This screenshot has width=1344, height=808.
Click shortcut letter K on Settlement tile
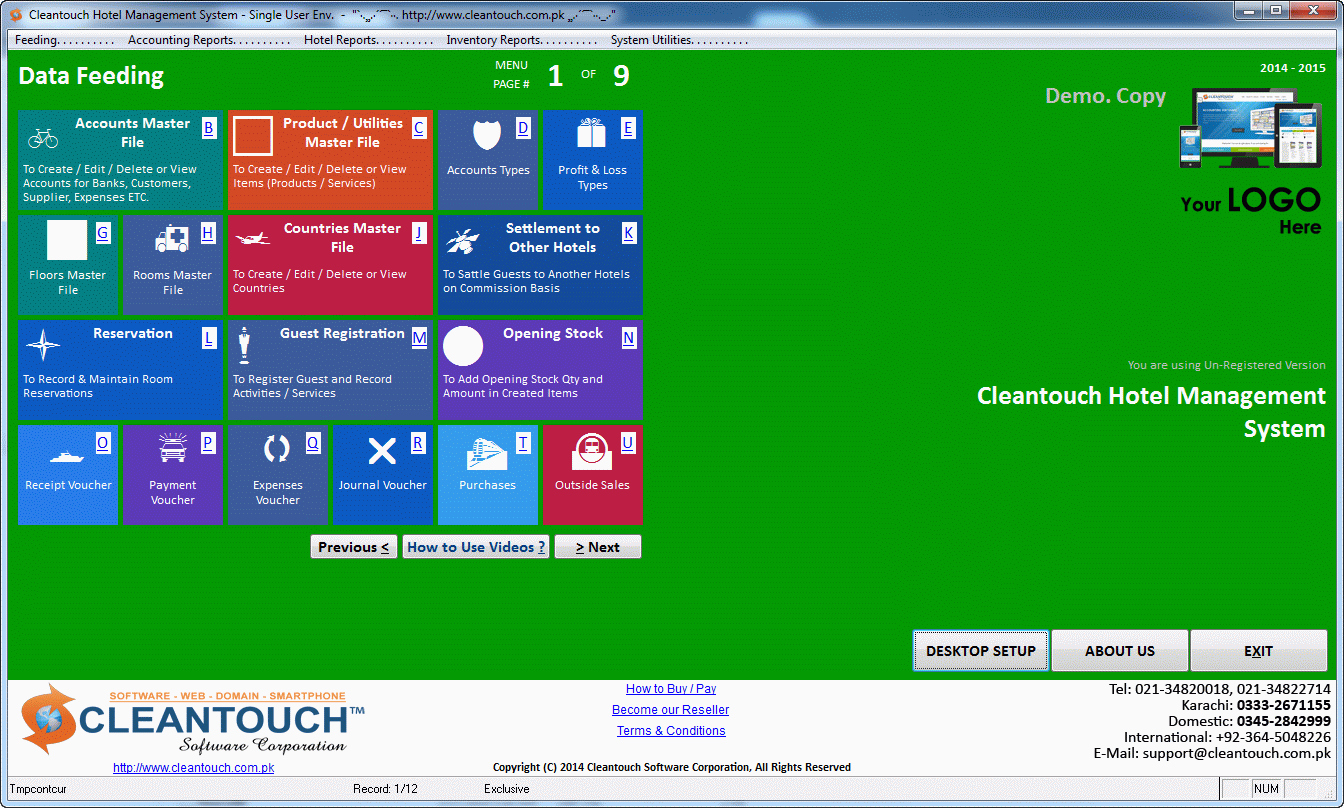pos(629,233)
